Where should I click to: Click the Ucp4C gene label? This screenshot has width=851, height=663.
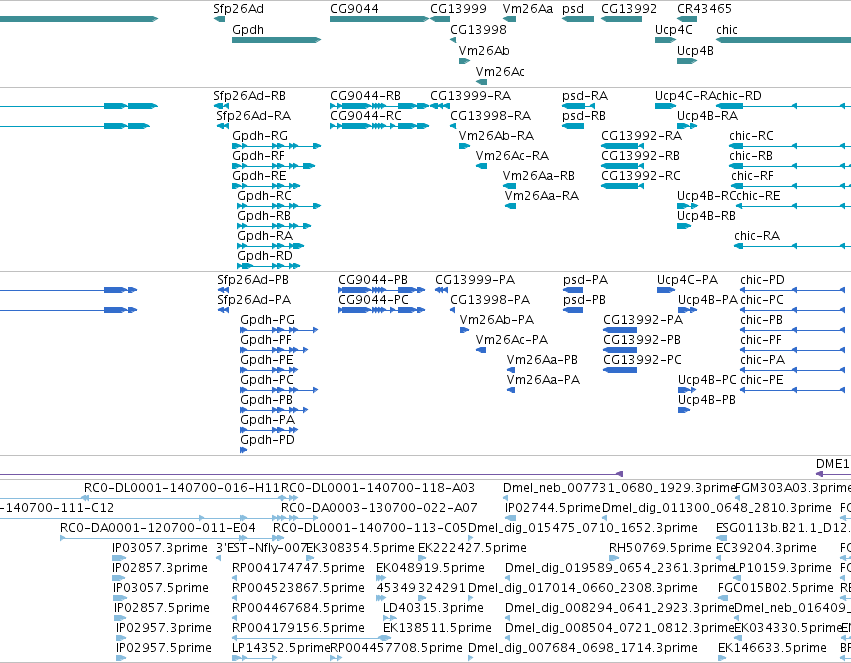tap(674, 30)
